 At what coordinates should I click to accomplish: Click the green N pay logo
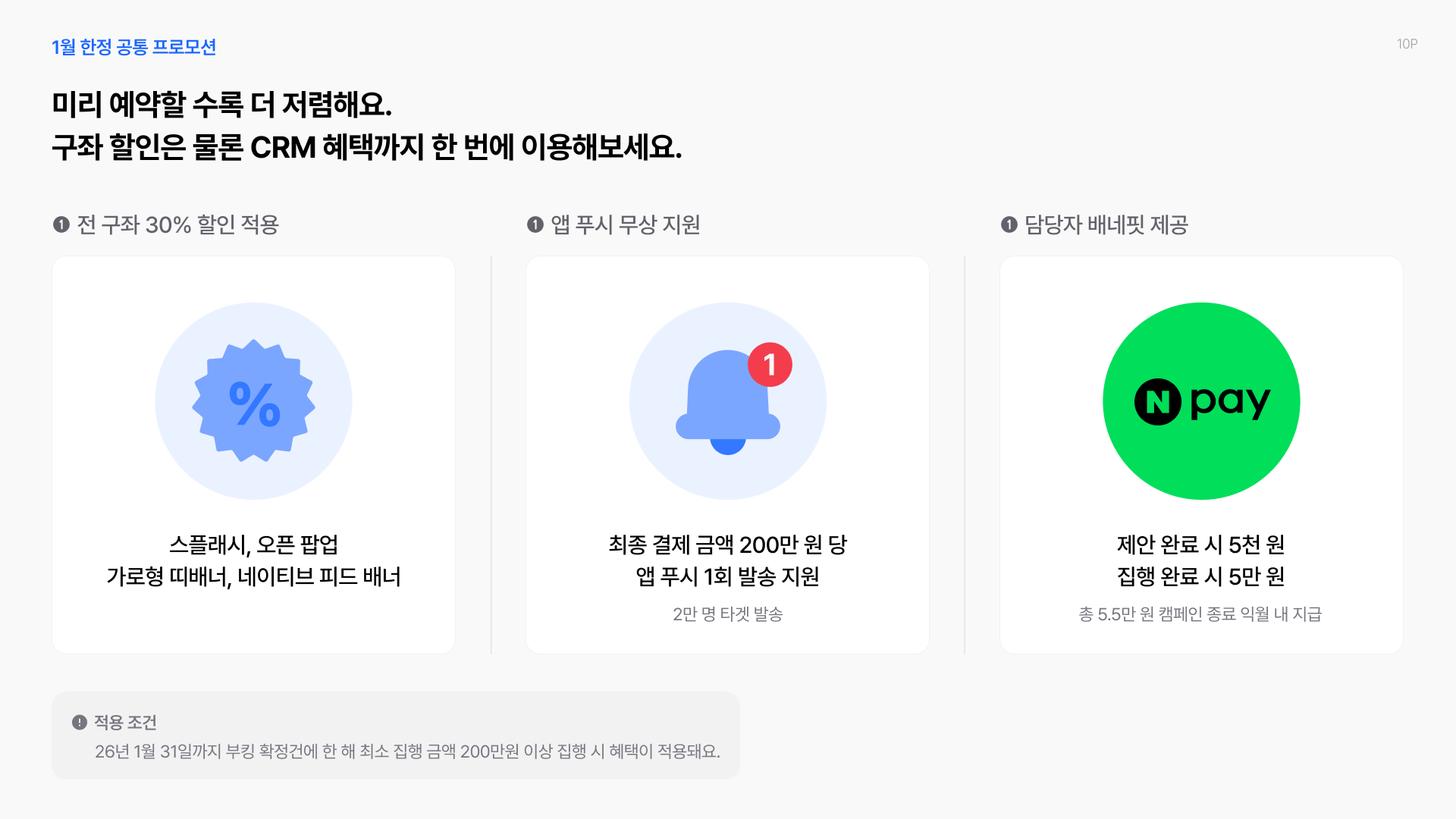tap(1201, 401)
